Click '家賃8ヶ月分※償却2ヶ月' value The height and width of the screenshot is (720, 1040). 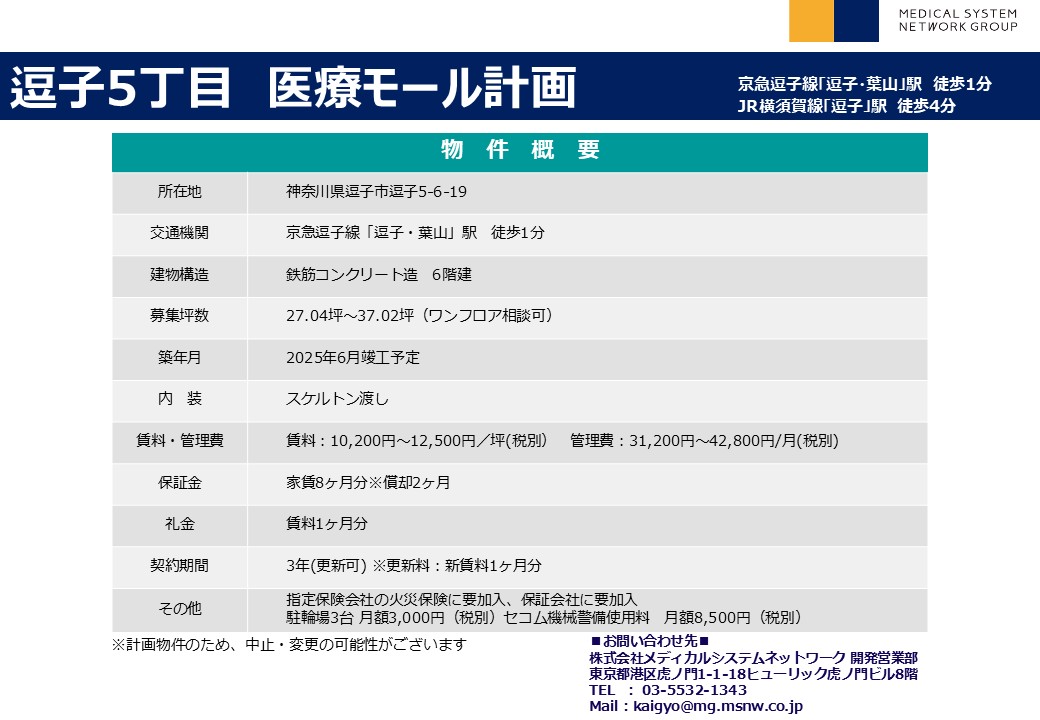point(368,482)
